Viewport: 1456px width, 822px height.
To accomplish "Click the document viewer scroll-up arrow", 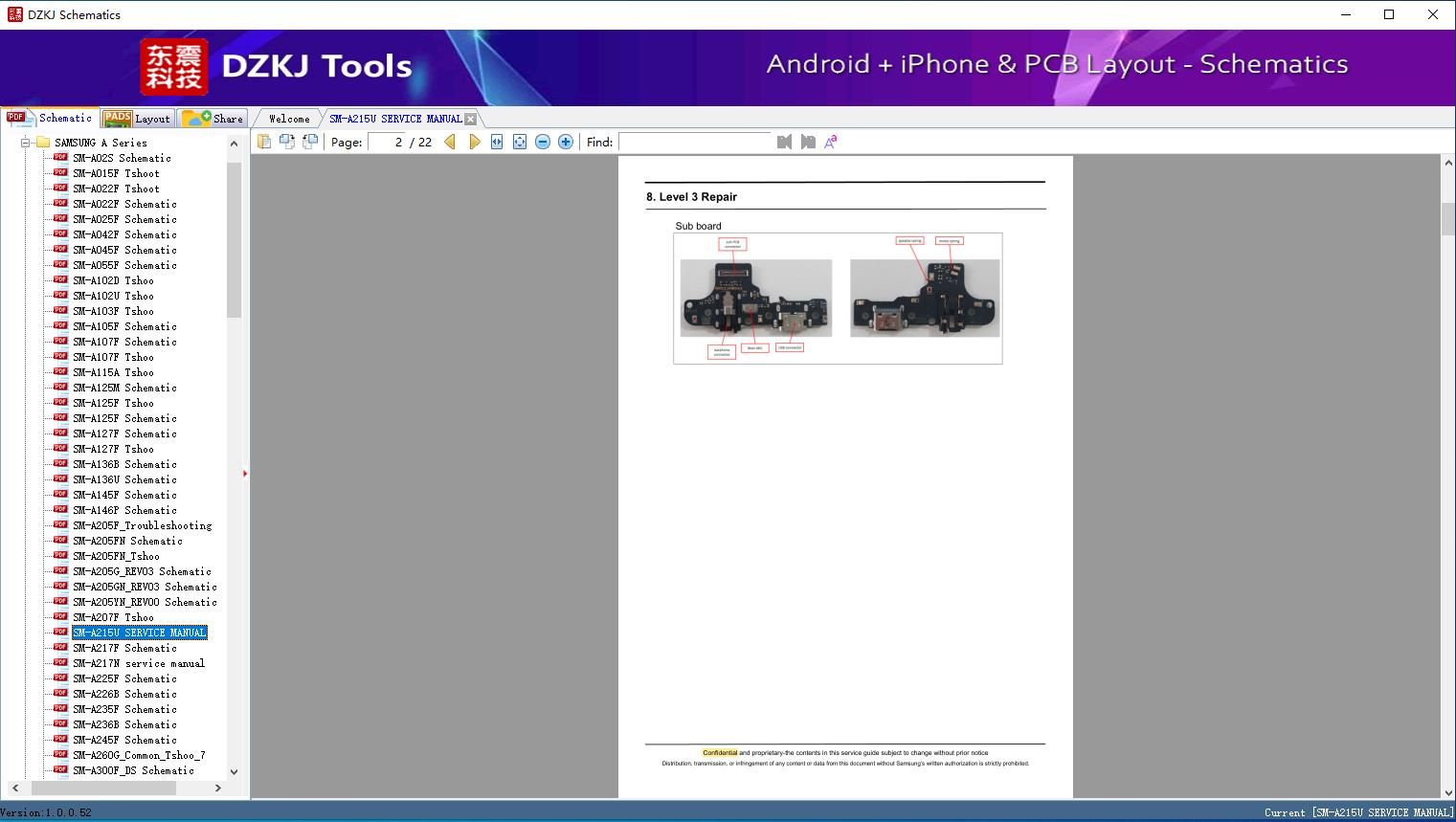I will pyautogui.click(x=1448, y=164).
